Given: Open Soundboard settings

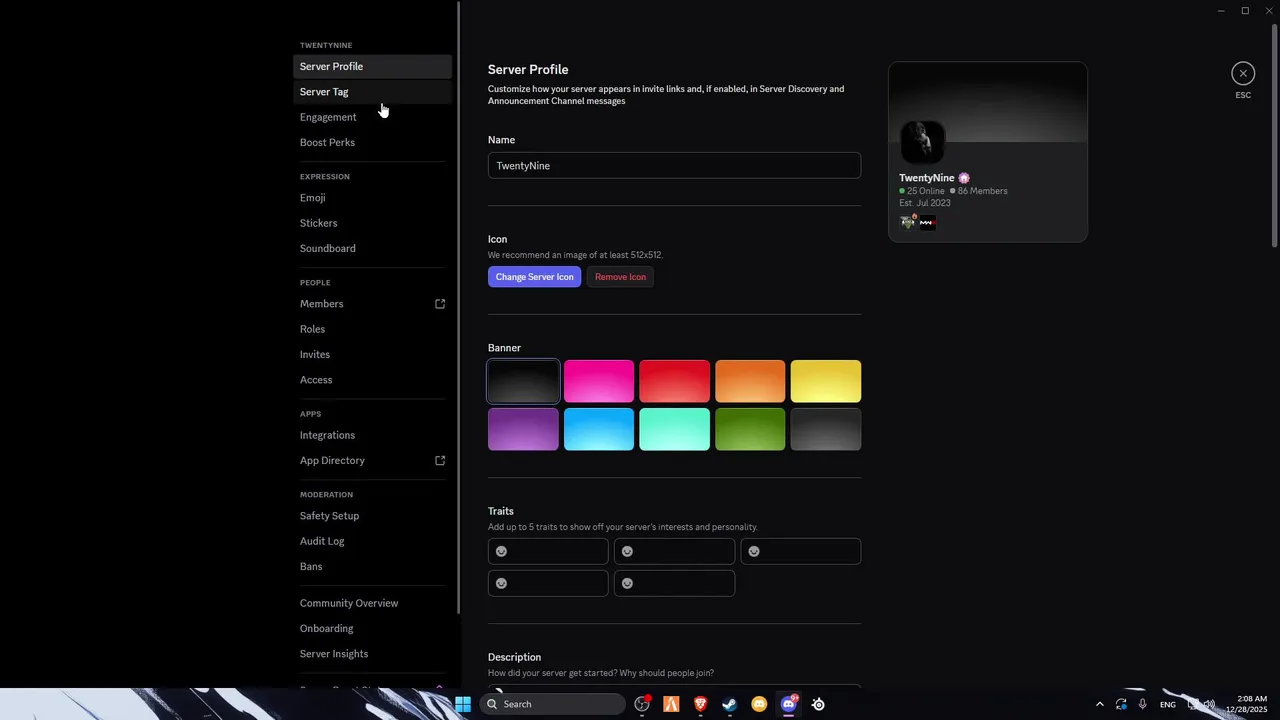Looking at the screenshot, I should pos(373,248).
